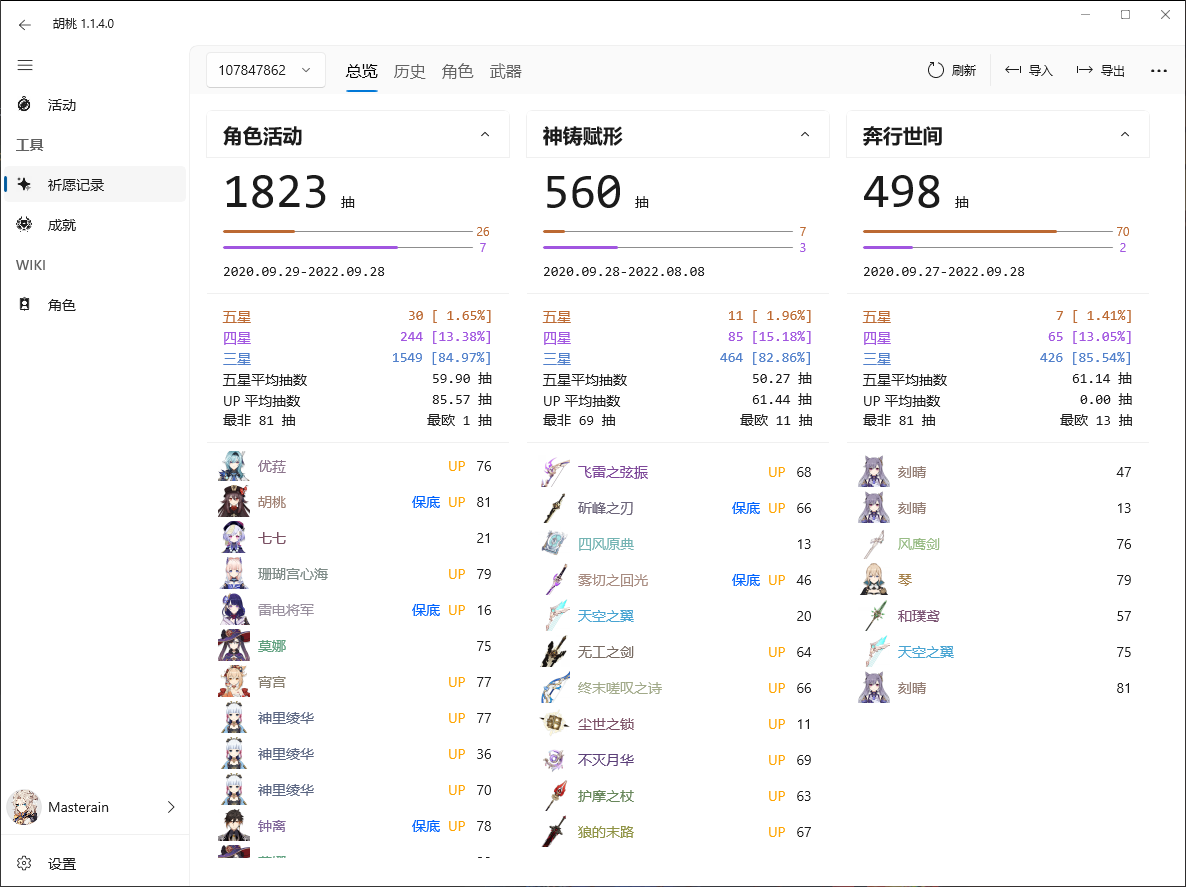
Task: Click the 刷新 refresh button
Action: 951,71
